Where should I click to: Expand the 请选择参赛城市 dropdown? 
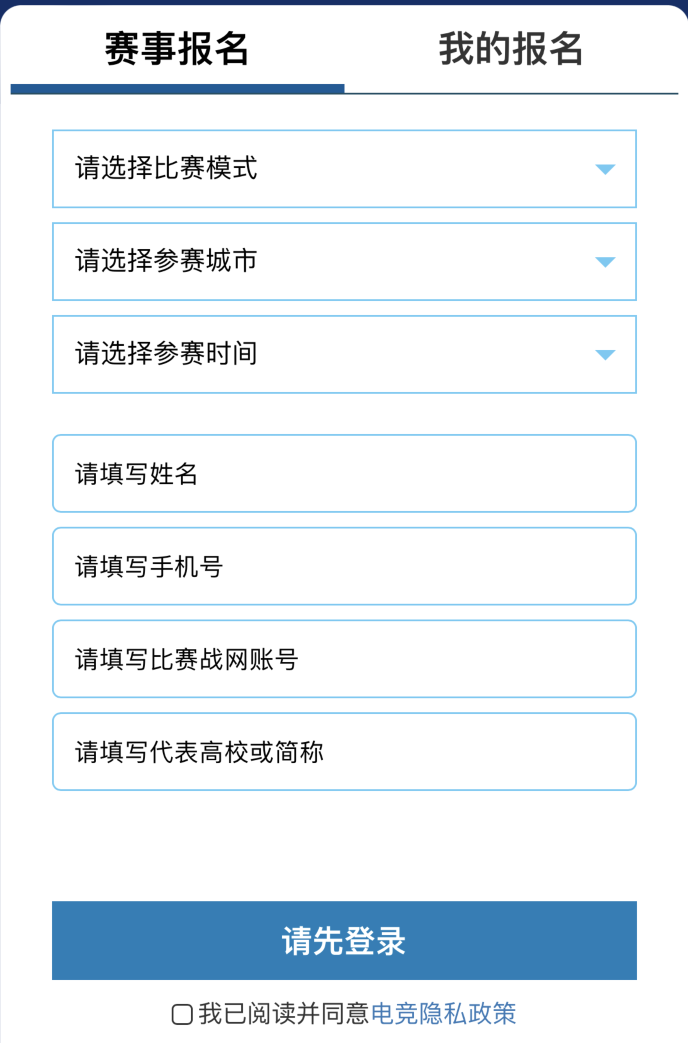pyautogui.click(x=344, y=262)
